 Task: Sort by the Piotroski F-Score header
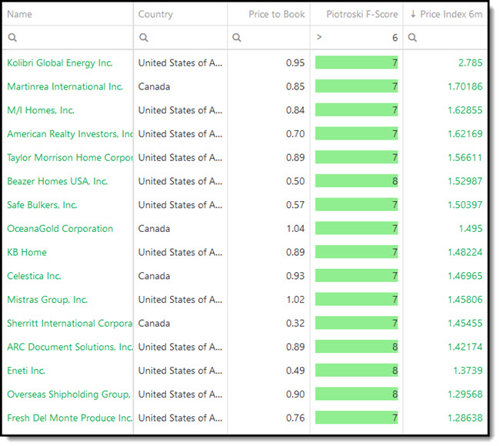(x=362, y=14)
